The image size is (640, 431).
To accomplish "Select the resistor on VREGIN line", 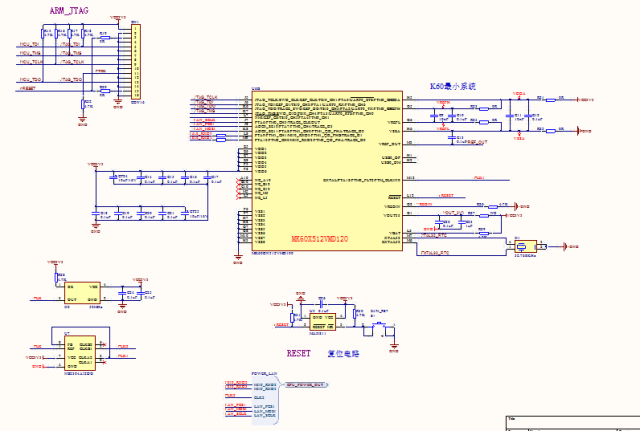I will 493,207.
